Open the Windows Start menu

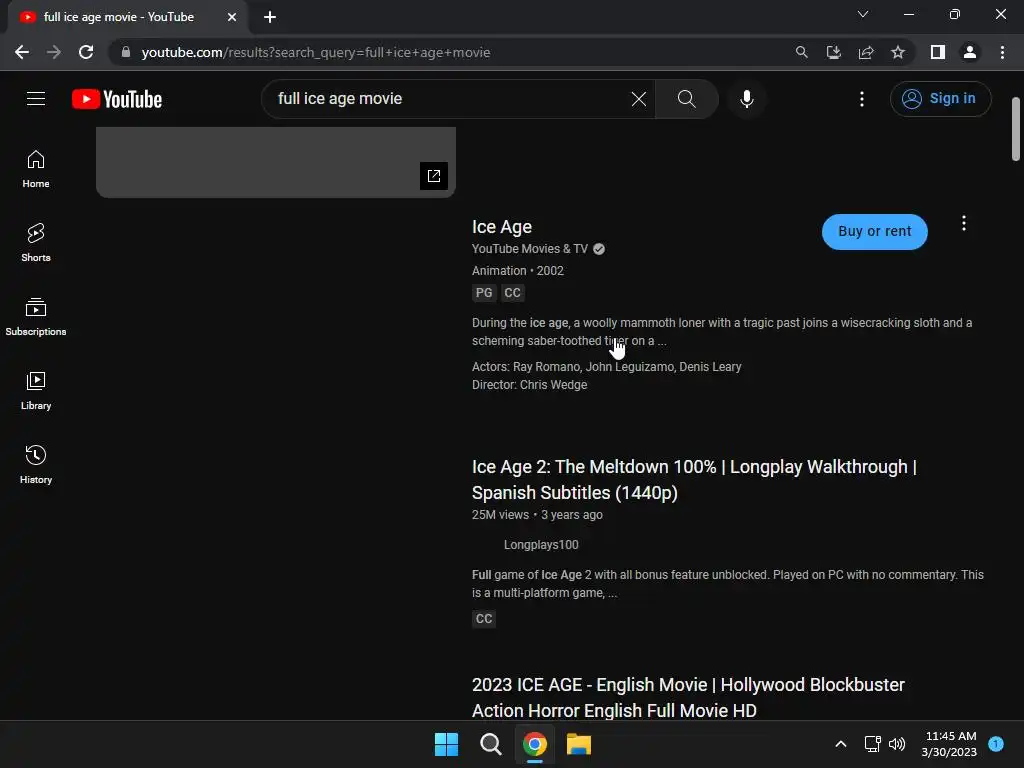[x=447, y=744]
